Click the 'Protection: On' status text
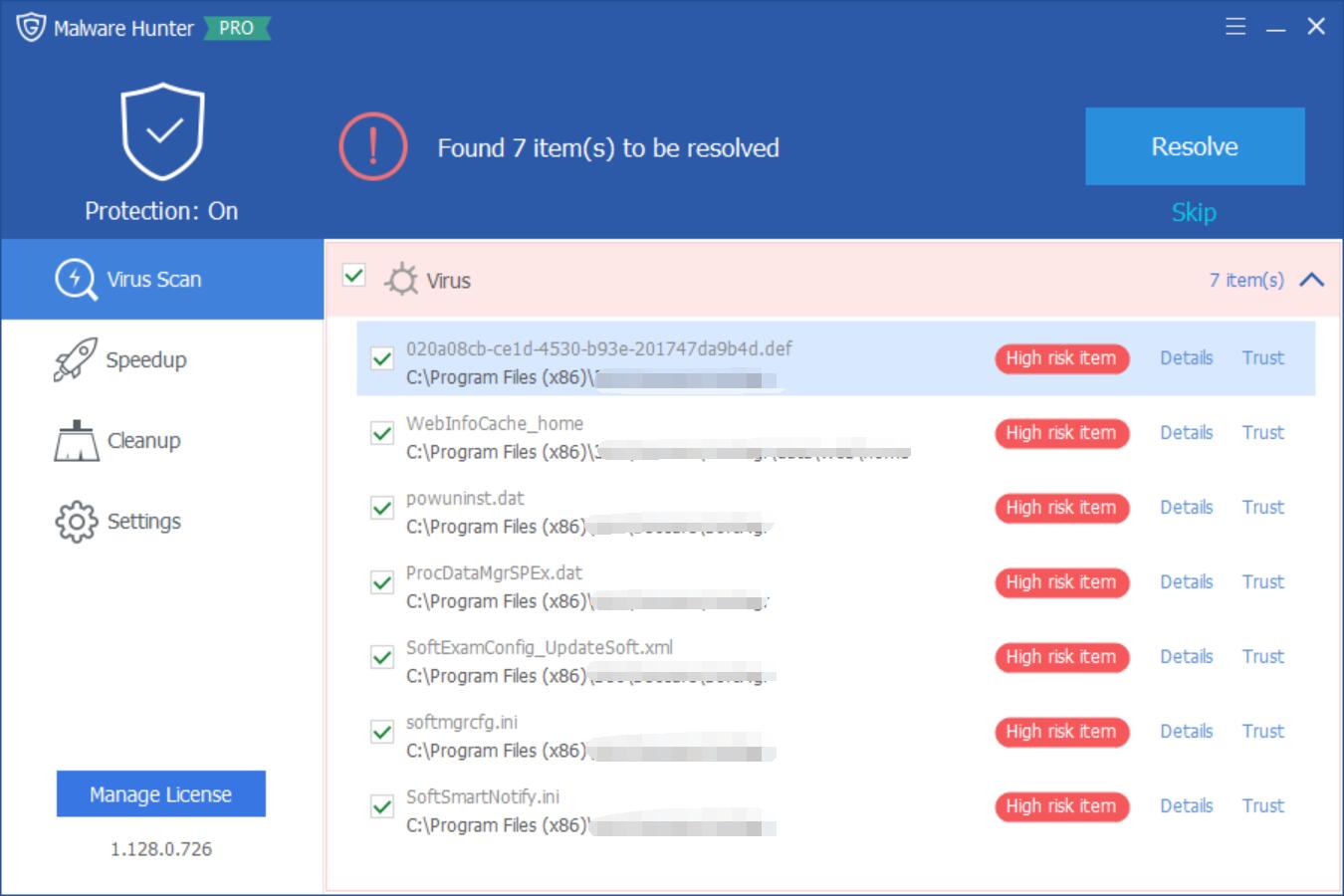This screenshot has width=1344, height=896. point(161,211)
